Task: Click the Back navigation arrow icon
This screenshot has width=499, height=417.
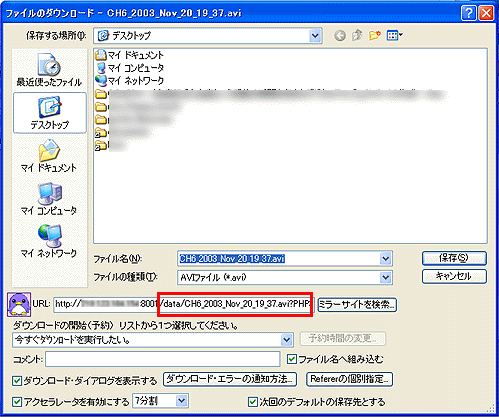Action: (340, 35)
